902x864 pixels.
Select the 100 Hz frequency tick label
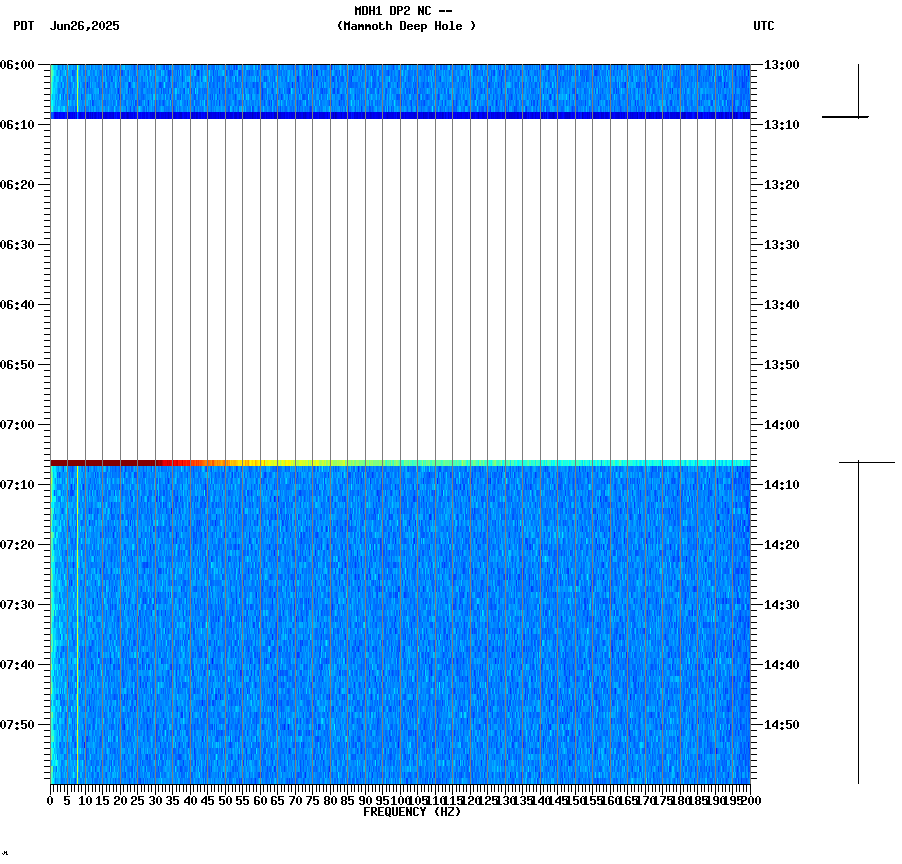click(x=398, y=800)
